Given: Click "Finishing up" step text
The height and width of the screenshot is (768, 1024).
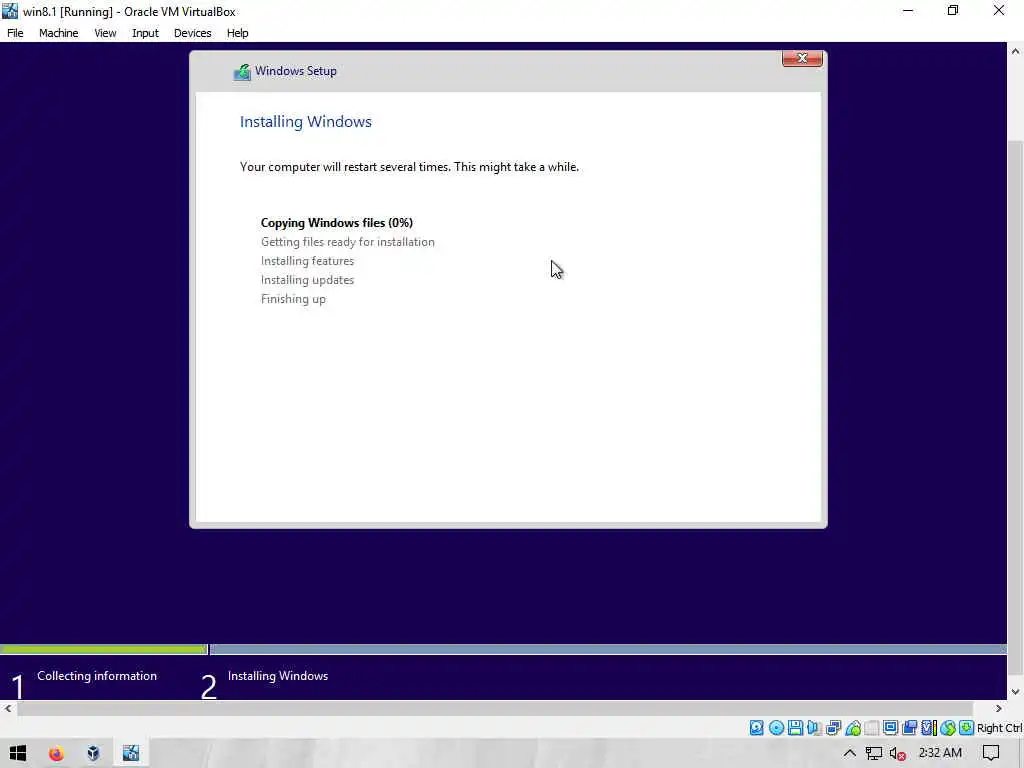Looking at the screenshot, I should coord(293,298).
